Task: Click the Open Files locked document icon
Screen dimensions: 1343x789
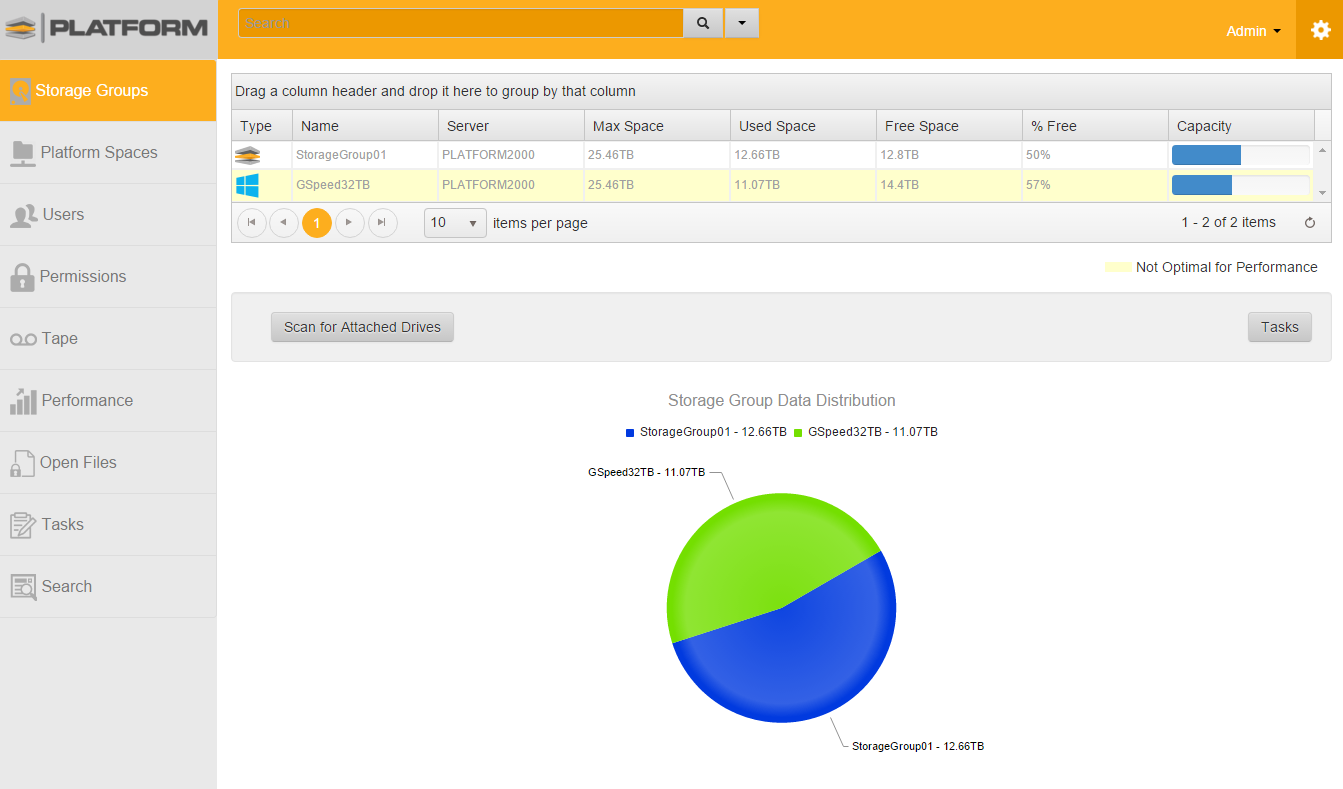Action: 22,463
